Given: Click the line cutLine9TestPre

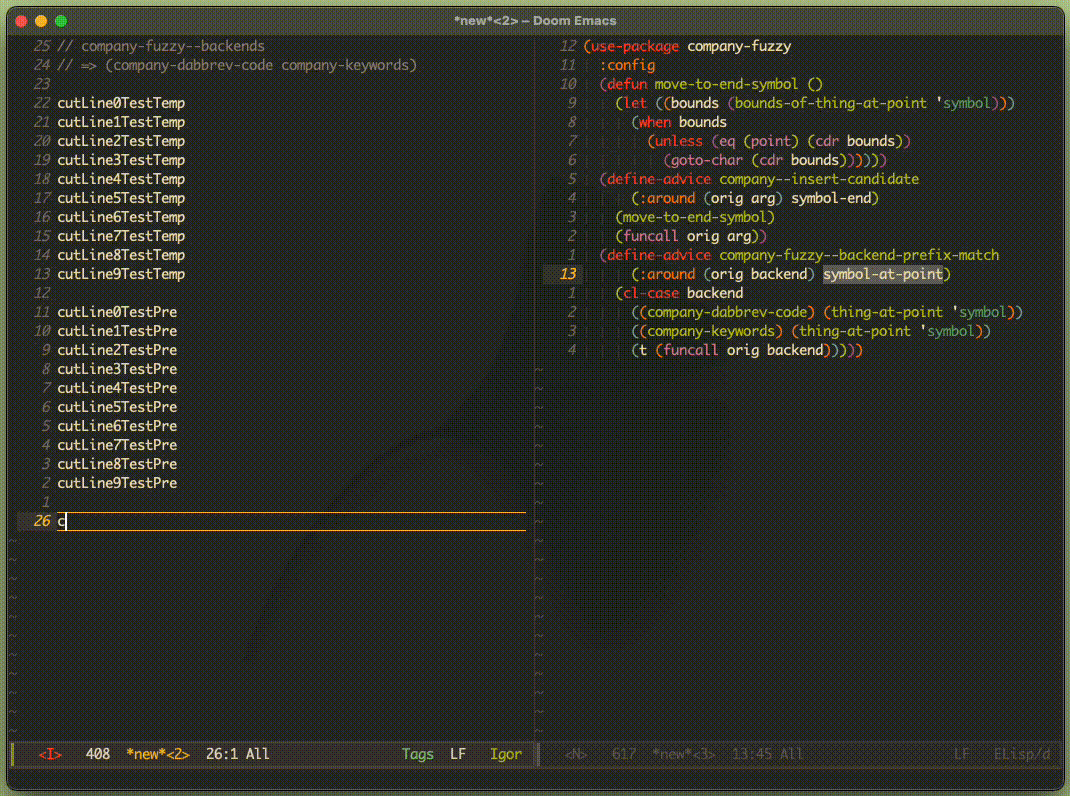Looking at the screenshot, I should [x=117, y=483].
